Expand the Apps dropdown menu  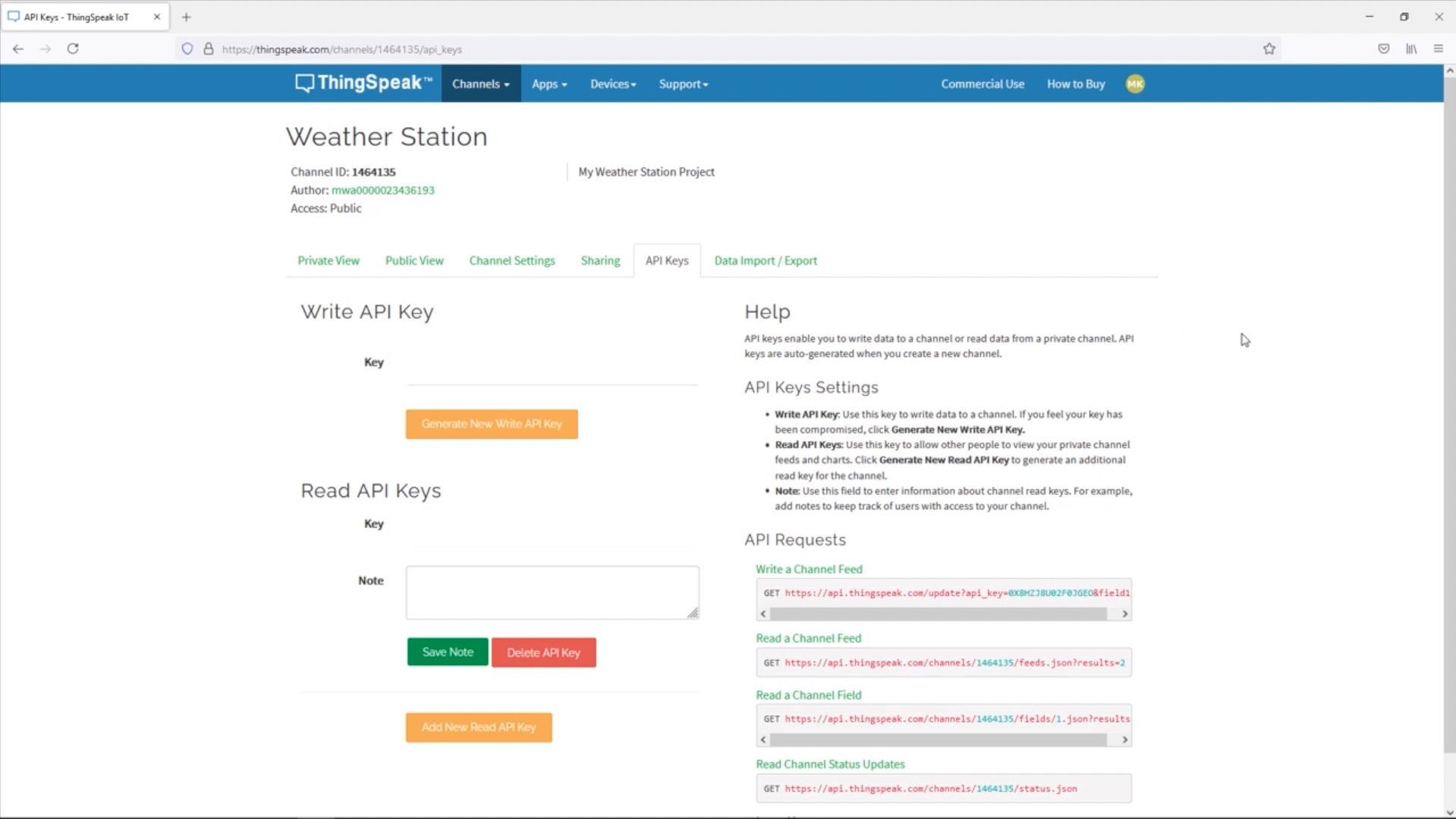(x=549, y=84)
